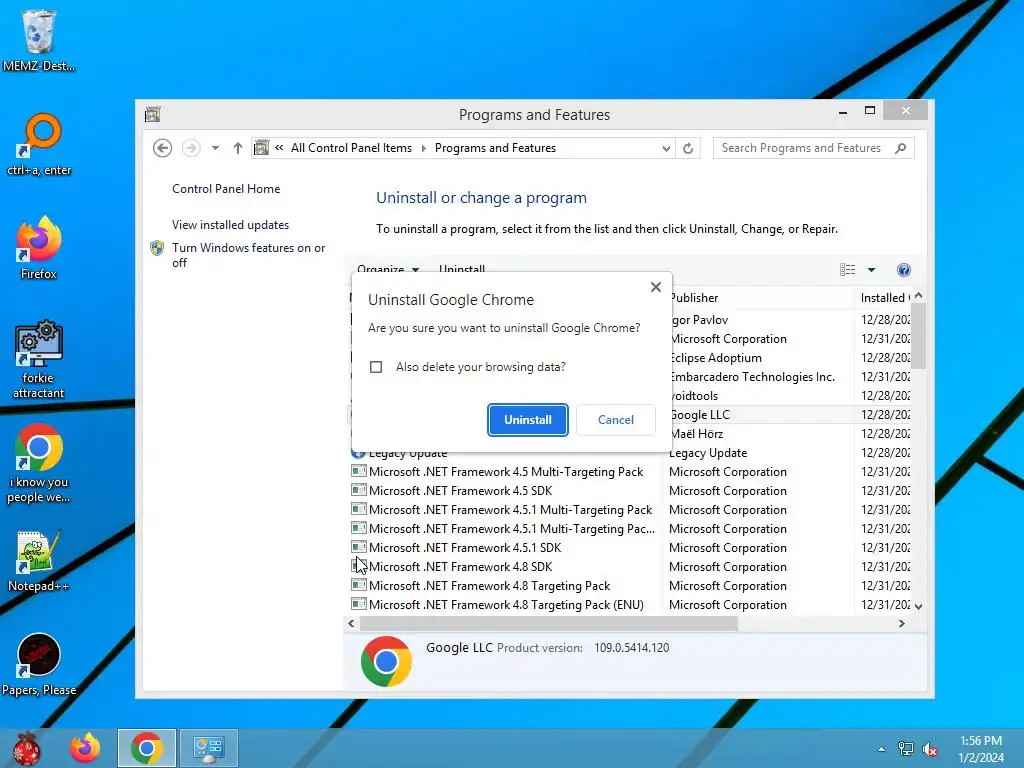The width and height of the screenshot is (1024, 768).
Task: Click the Embarcadero Technologies Inc. cell
Action: [753, 377]
